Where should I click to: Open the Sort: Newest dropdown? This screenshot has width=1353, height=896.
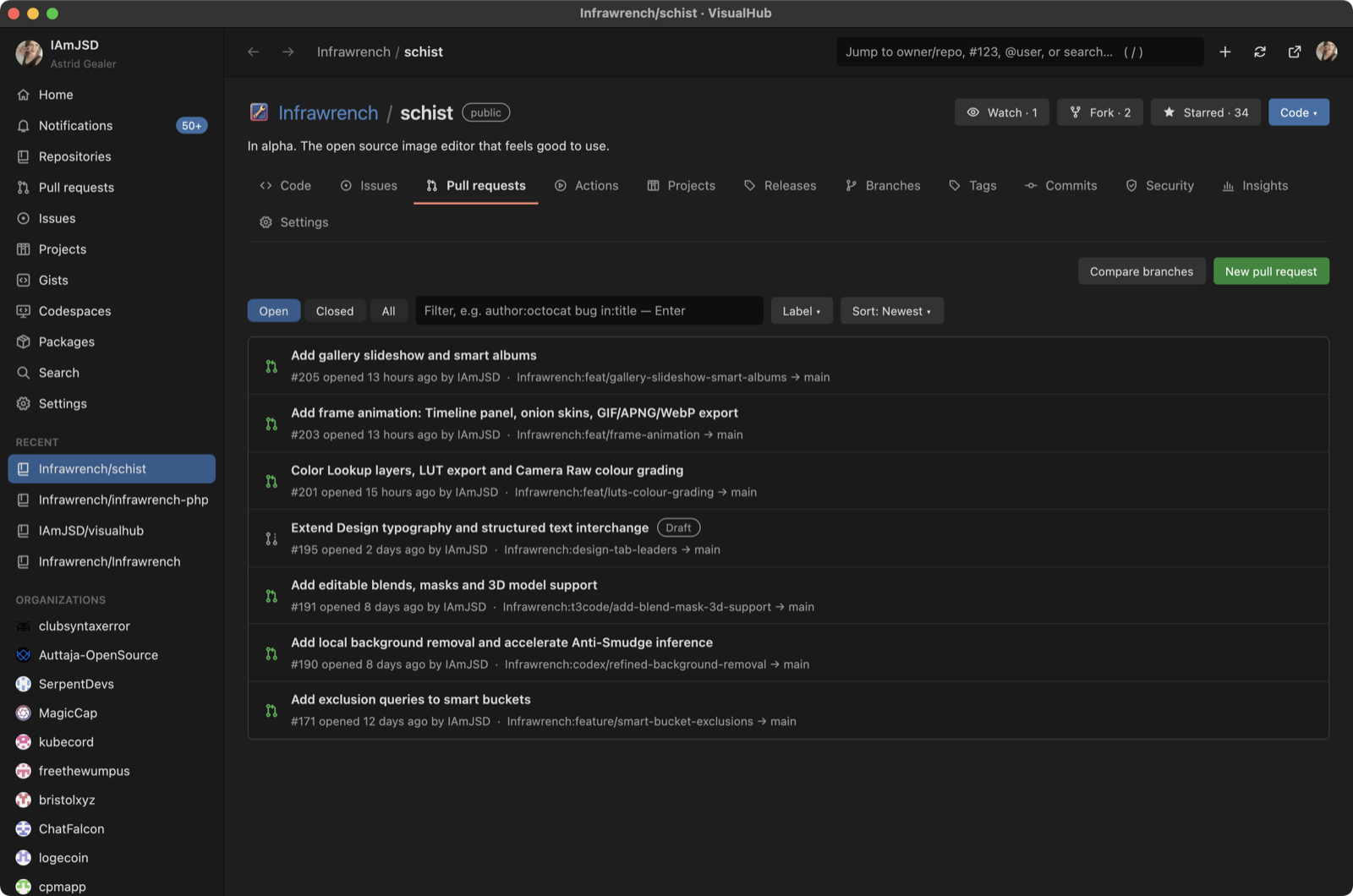click(x=892, y=311)
